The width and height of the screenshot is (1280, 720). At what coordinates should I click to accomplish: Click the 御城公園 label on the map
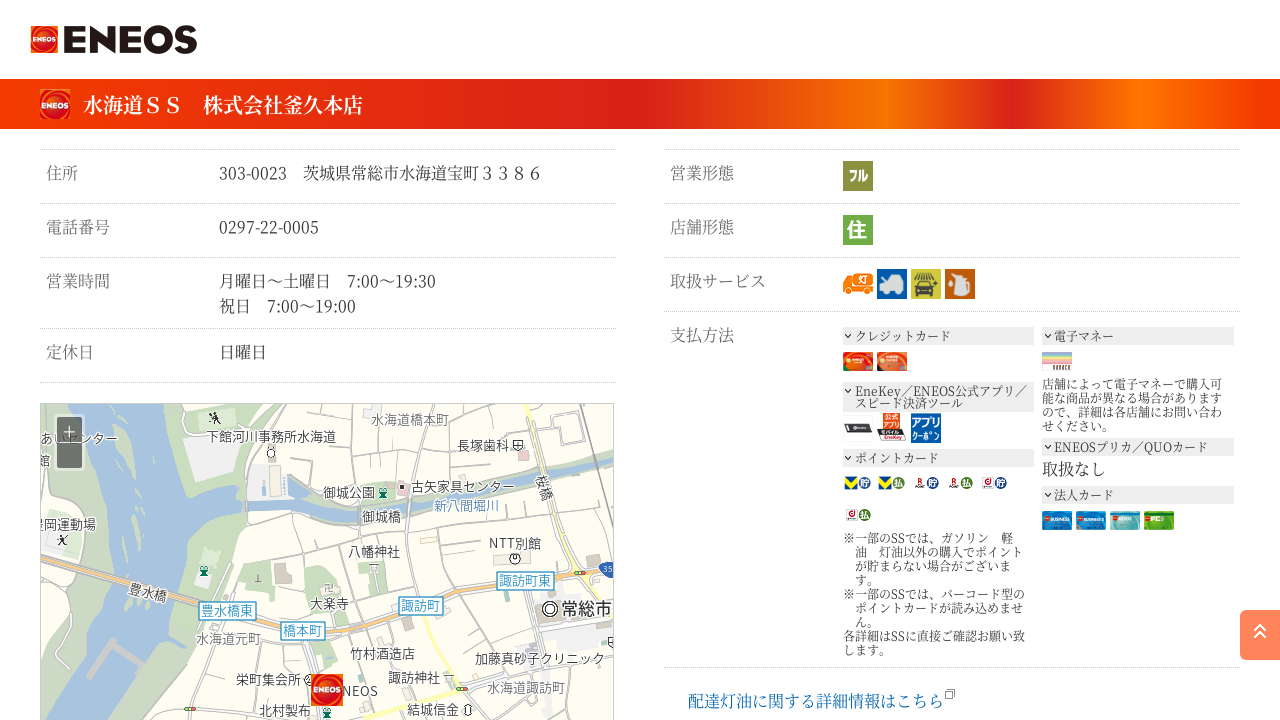pos(349,492)
